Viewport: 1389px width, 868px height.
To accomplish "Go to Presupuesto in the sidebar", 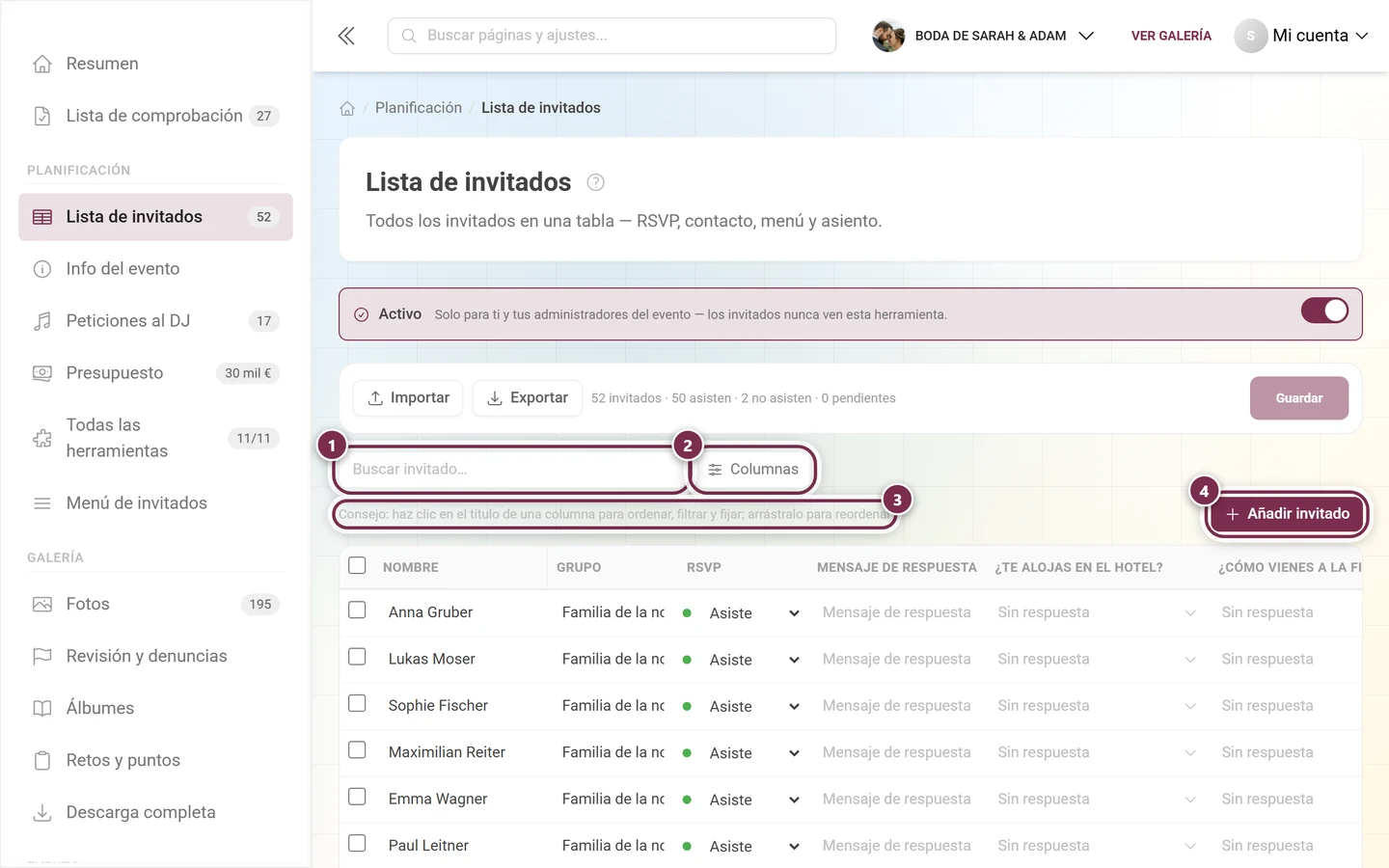I will (155, 373).
